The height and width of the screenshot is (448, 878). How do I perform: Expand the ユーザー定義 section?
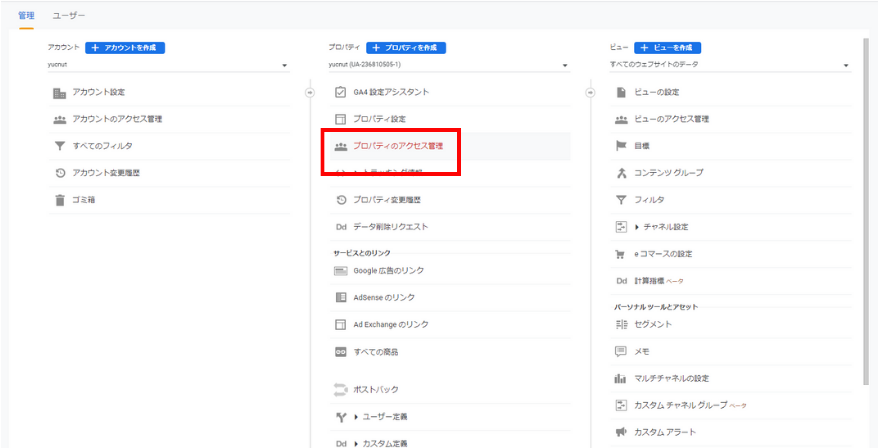356,417
